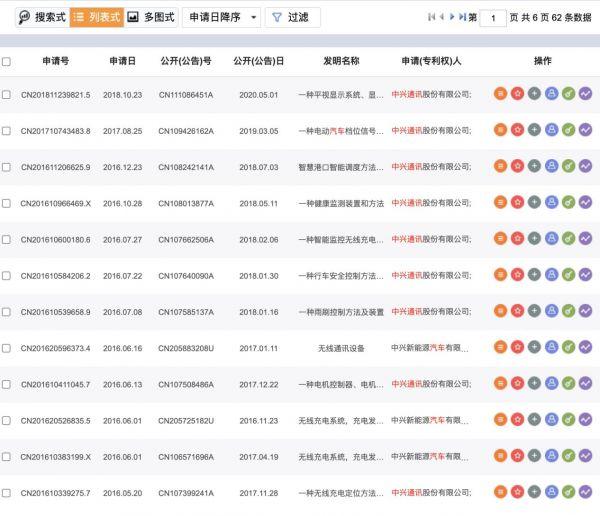The height and width of the screenshot is (516, 600).
Task: Check the row CN201610383199.X
Action: click(6, 457)
